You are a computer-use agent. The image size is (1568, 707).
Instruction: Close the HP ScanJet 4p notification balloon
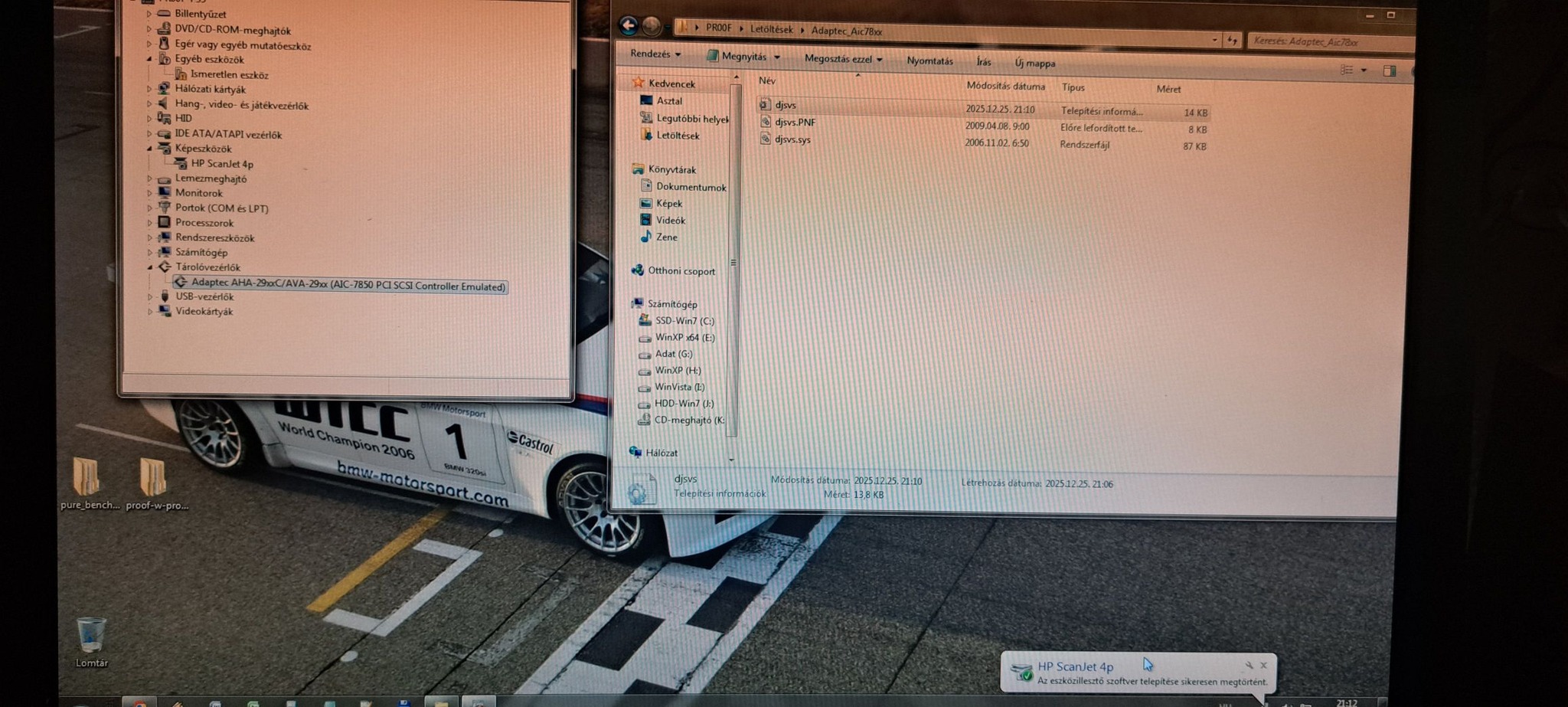1263,665
